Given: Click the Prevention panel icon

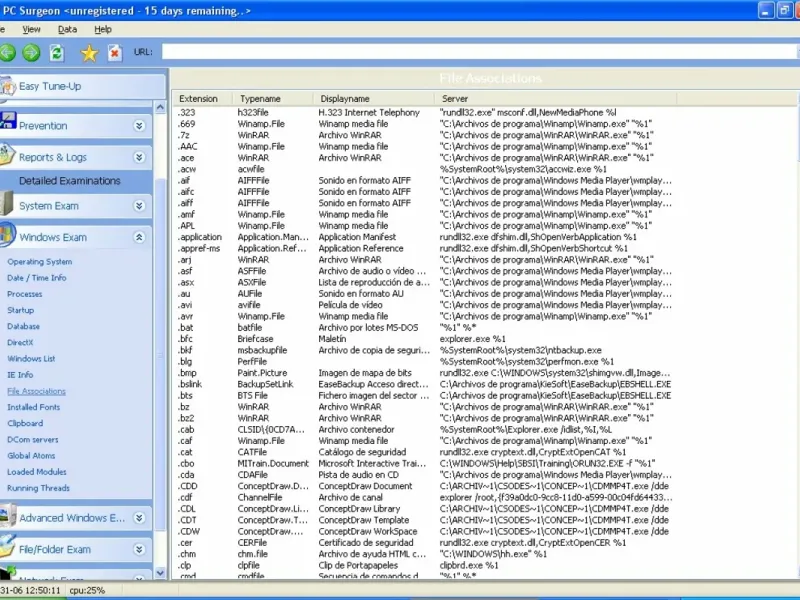Looking at the screenshot, I should coord(8,121).
